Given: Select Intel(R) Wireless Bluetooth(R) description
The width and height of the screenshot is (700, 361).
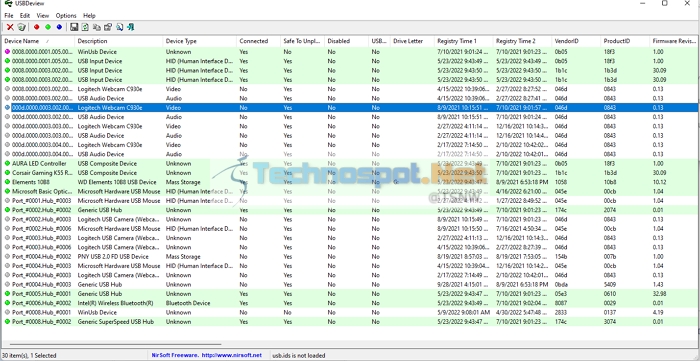Looking at the screenshot, I should point(115,303).
